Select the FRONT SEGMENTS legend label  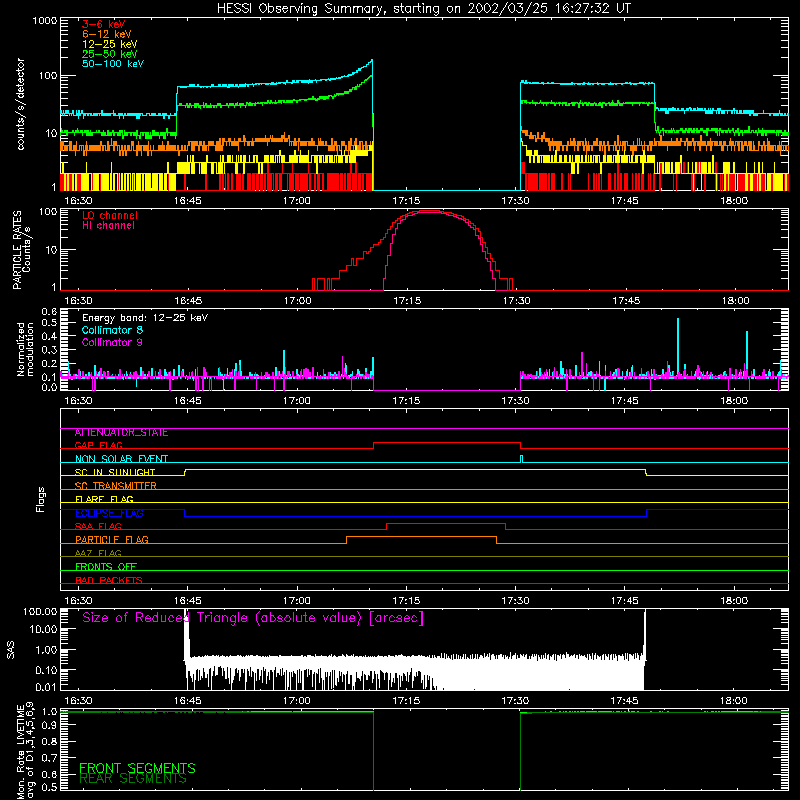[137, 768]
